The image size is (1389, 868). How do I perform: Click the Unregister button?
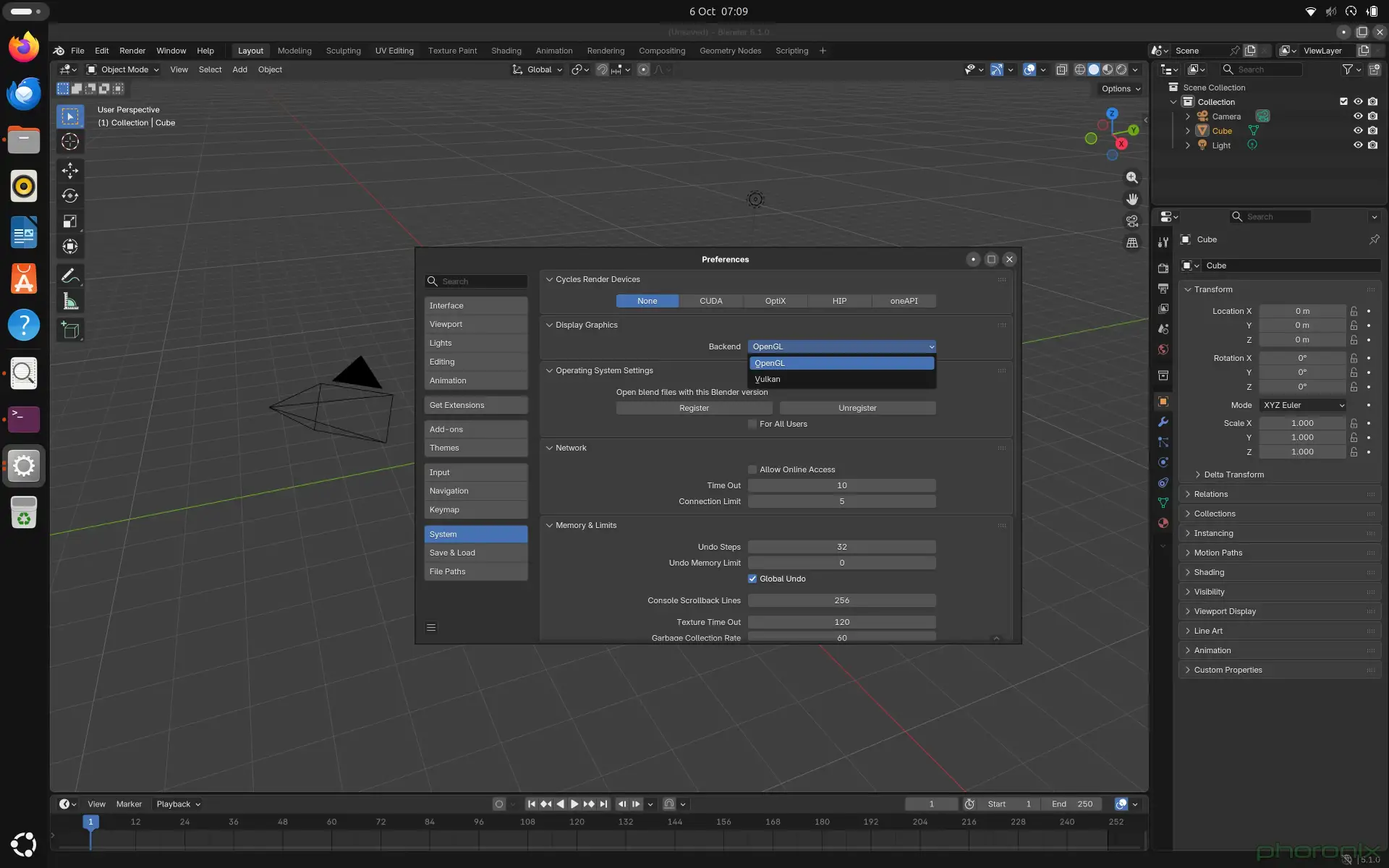pyautogui.click(x=857, y=408)
